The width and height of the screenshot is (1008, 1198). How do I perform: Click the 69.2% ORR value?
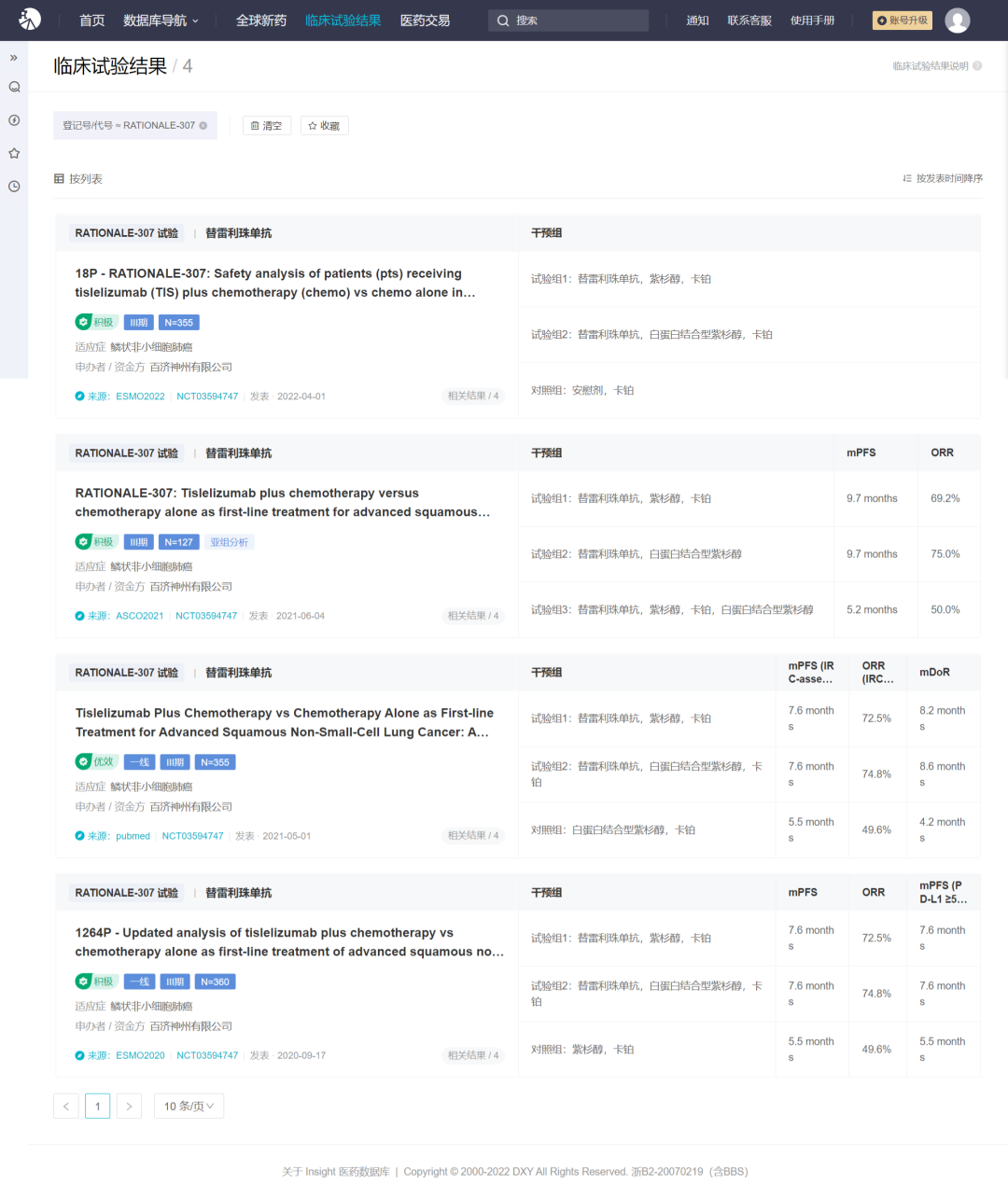[x=945, y=498]
